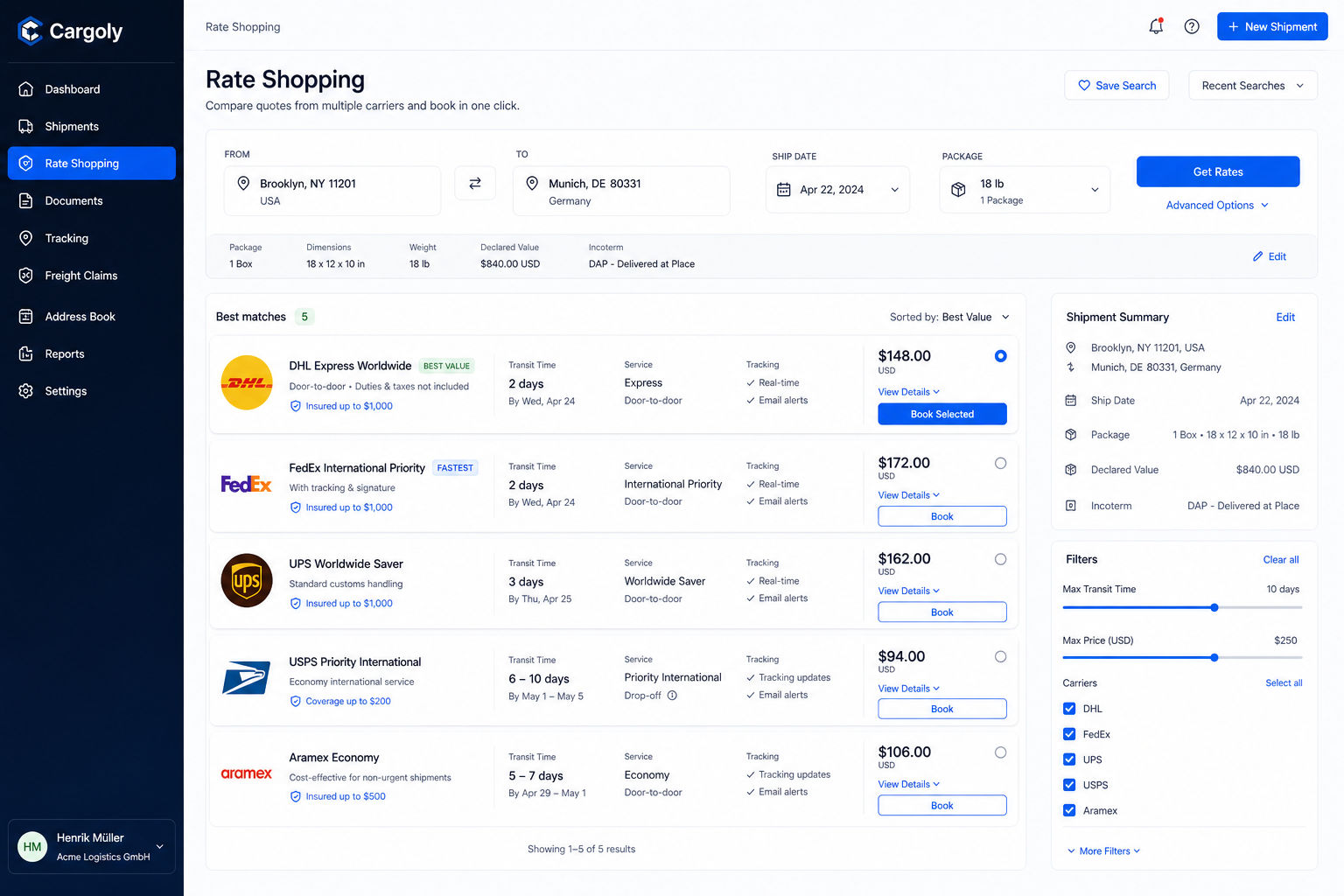Open Address Book from sidebar
This screenshot has width=1344, height=896.
point(92,317)
